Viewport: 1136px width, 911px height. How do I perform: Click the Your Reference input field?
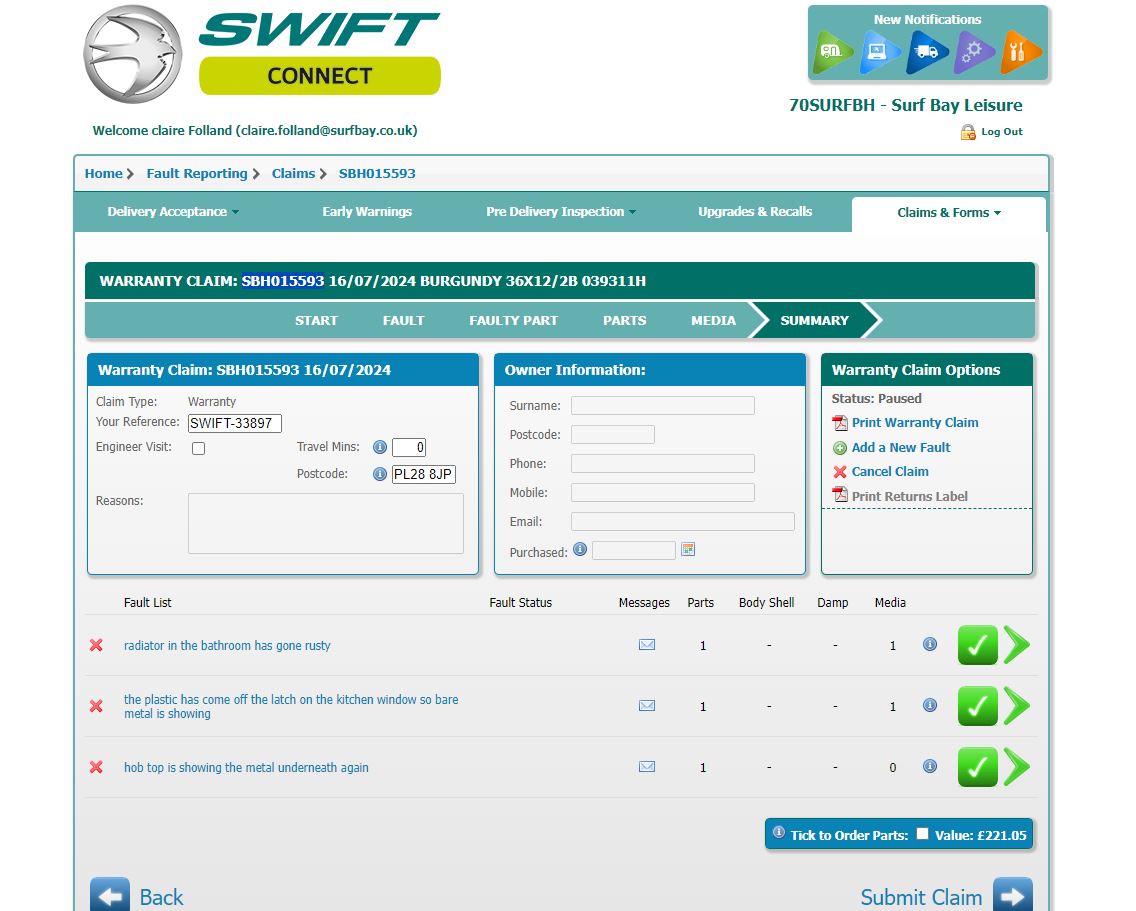[x=235, y=423]
